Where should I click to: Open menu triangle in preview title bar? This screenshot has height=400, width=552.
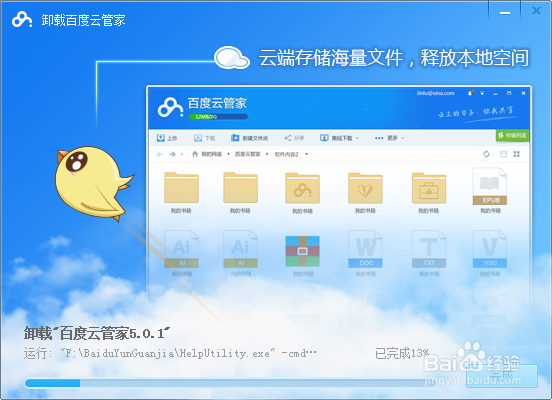pyautogui.click(x=482, y=93)
